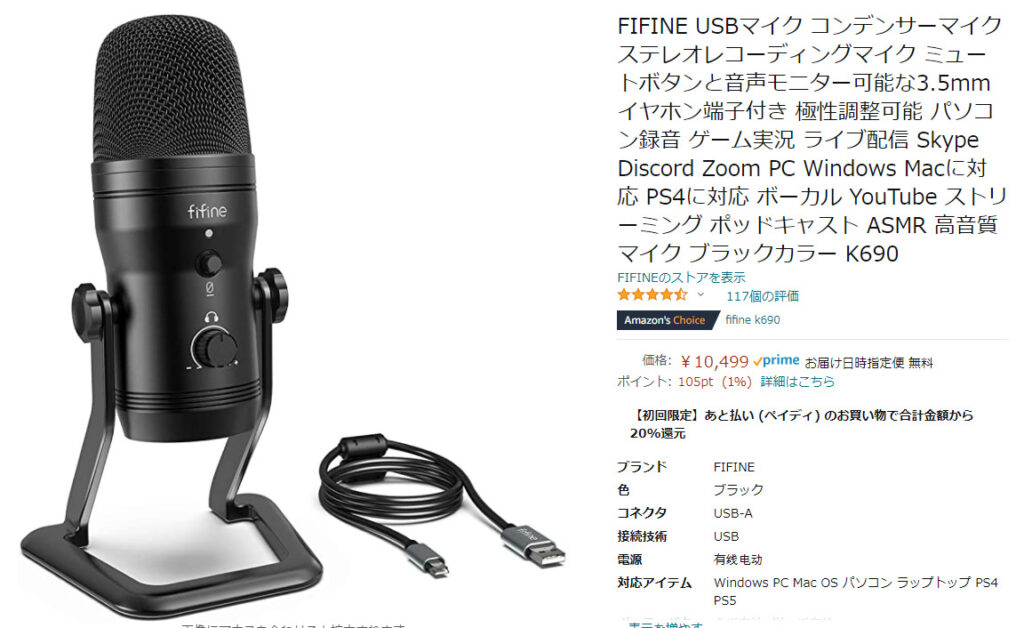Click the headphone icon on the microphone
This screenshot has width=1024, height=628.
(x=211, y=317)
